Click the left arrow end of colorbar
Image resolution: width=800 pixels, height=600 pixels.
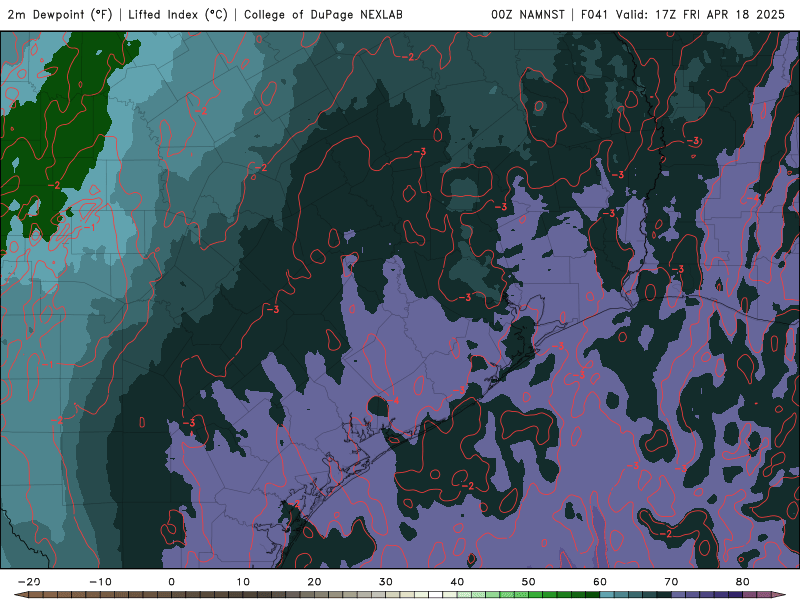(x=21, y=594)
